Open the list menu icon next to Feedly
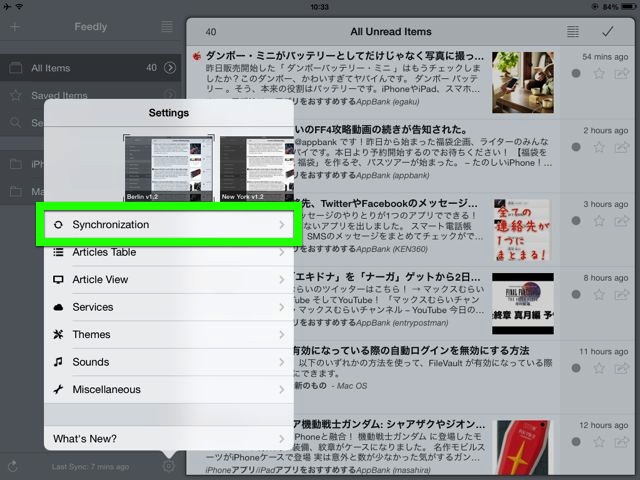Image resolution: width=640 pixels, height=480 pixels. [x=167, y=27]
